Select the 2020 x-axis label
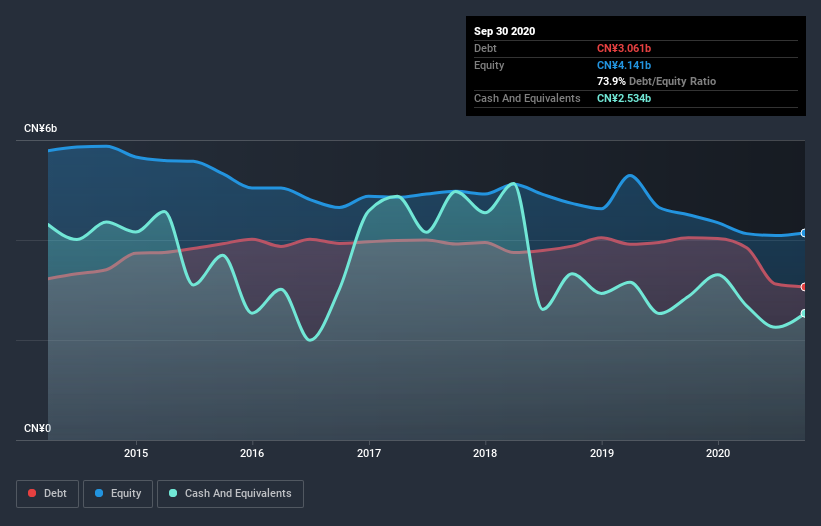The height and width of the screenshot is (526, 821). point(718,453)
